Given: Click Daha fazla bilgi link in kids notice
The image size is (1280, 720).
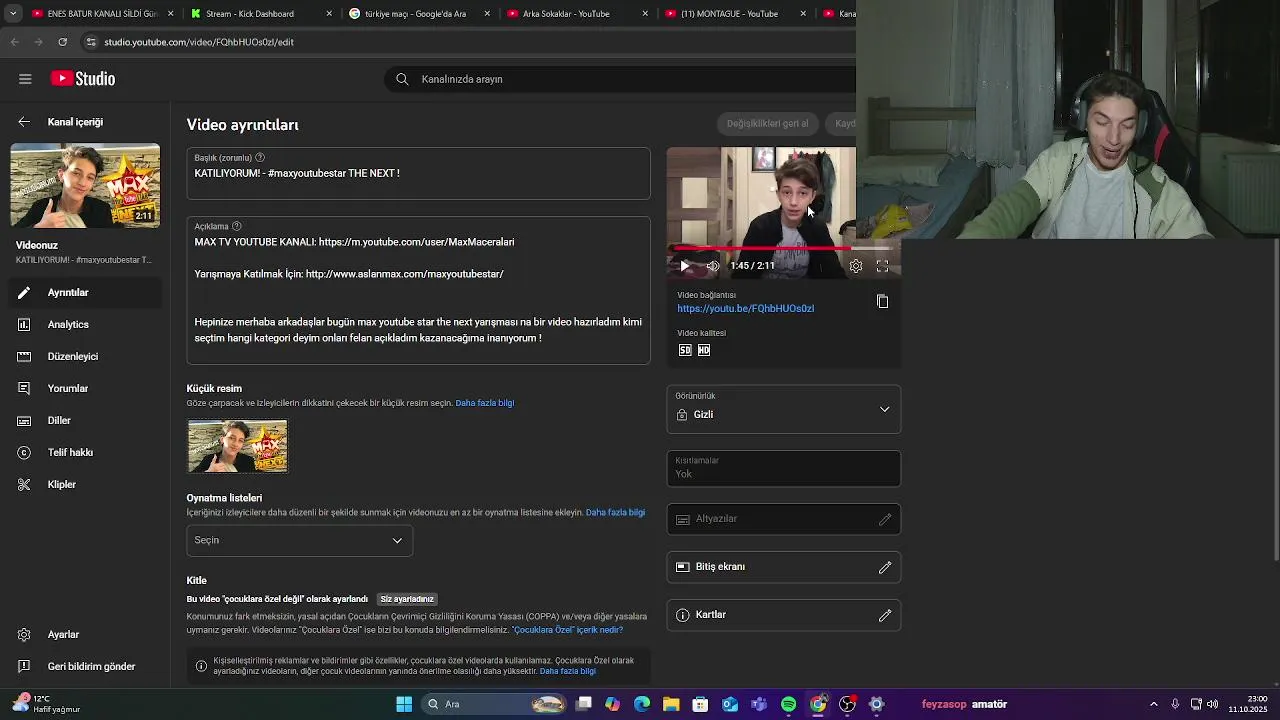Looking at the screenshot, I should click(x=568, y=671).
